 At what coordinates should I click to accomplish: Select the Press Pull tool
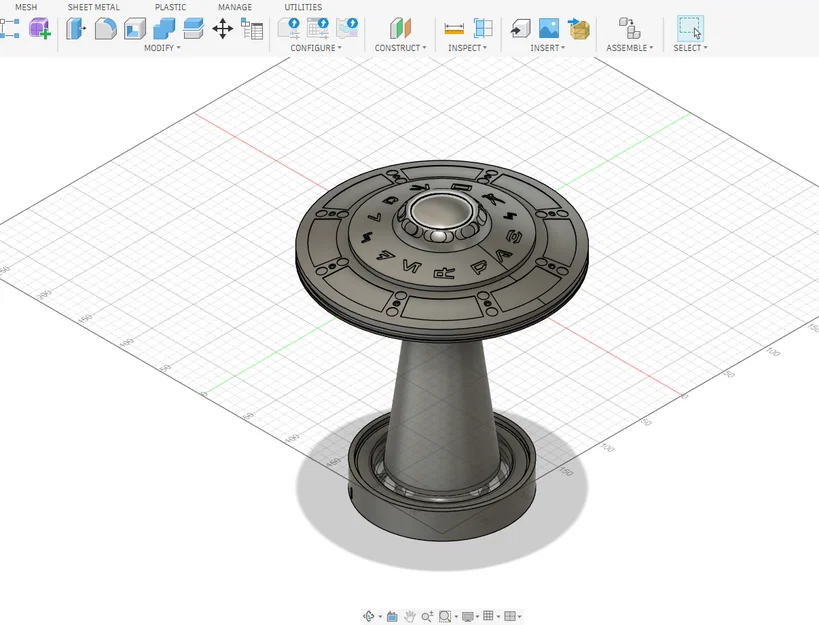76,29
